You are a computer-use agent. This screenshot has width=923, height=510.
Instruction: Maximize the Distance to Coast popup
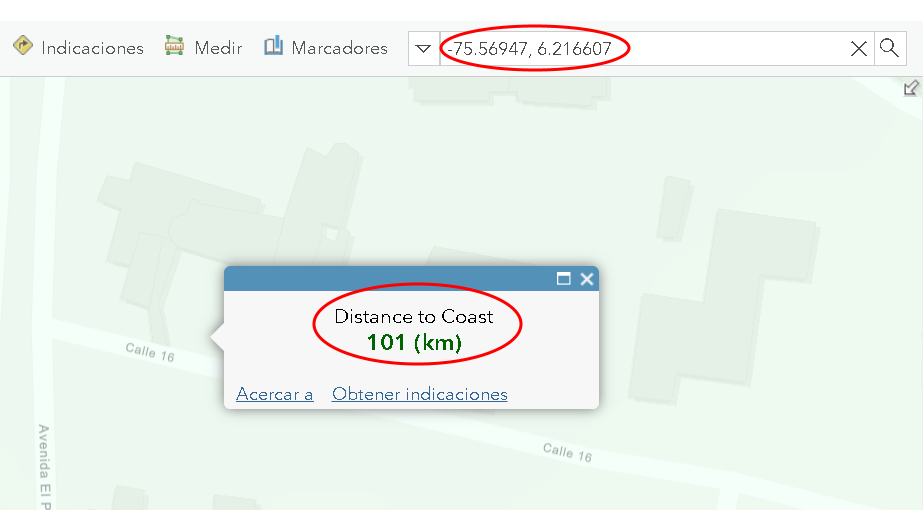pyautogui.click(x=564, y=279)
